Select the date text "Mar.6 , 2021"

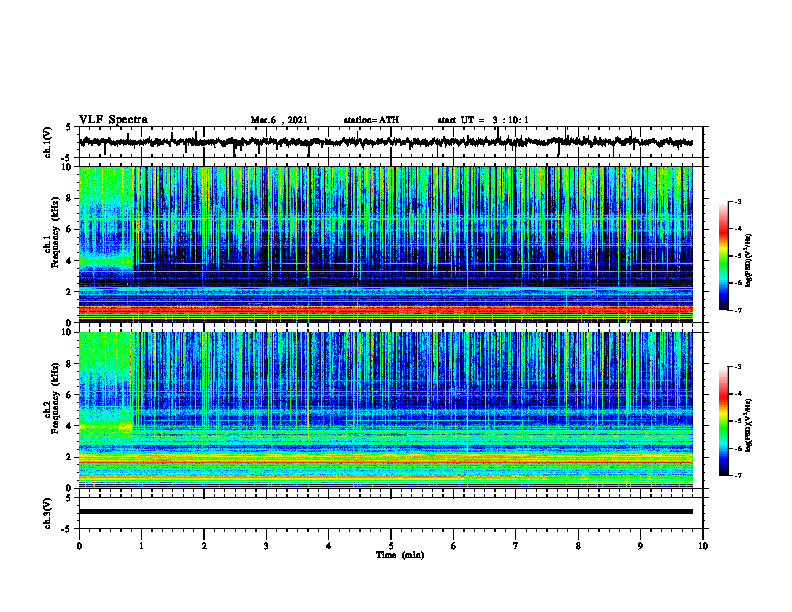[x=279, y=120]
